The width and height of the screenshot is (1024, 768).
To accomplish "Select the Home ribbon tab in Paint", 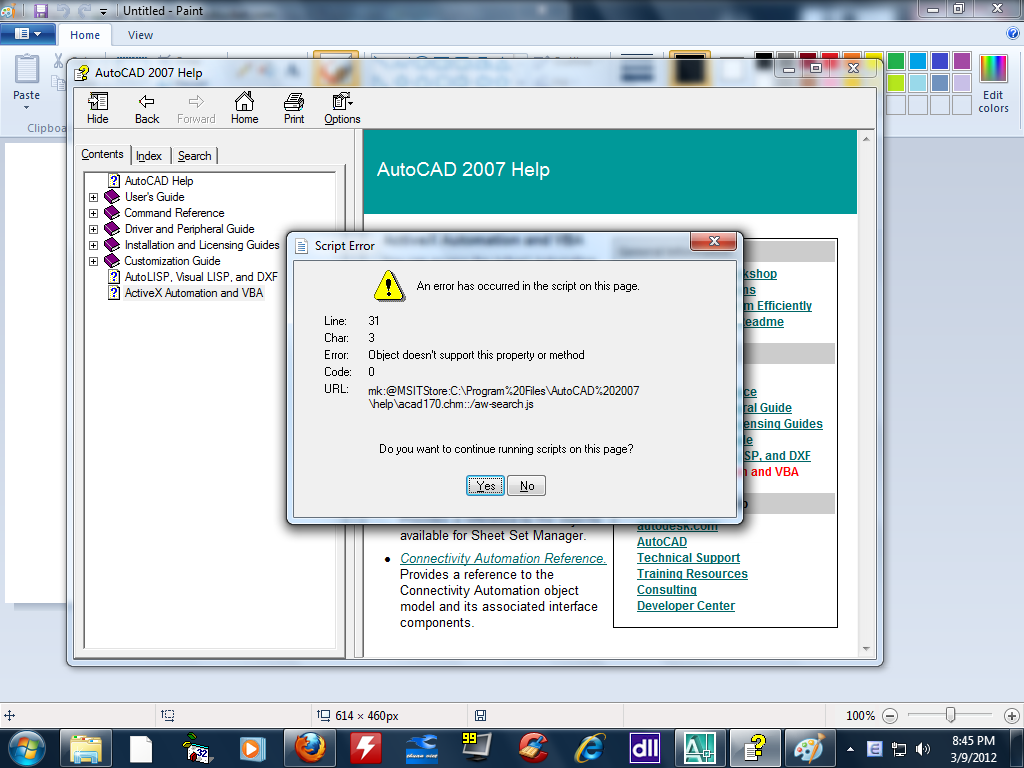I will [85, 35].
